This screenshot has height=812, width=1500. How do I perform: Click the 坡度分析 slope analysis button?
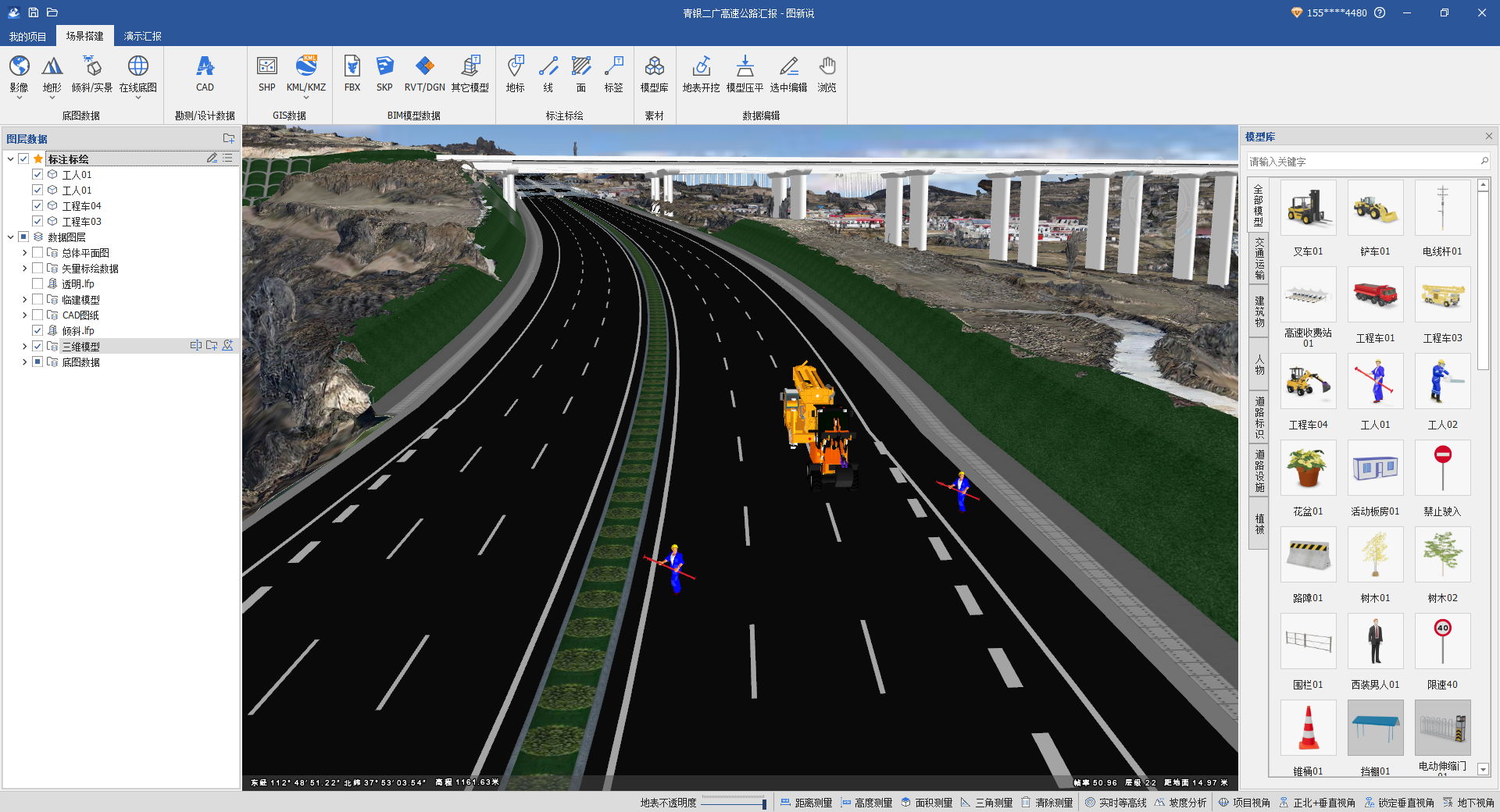tap(1180, 803)
